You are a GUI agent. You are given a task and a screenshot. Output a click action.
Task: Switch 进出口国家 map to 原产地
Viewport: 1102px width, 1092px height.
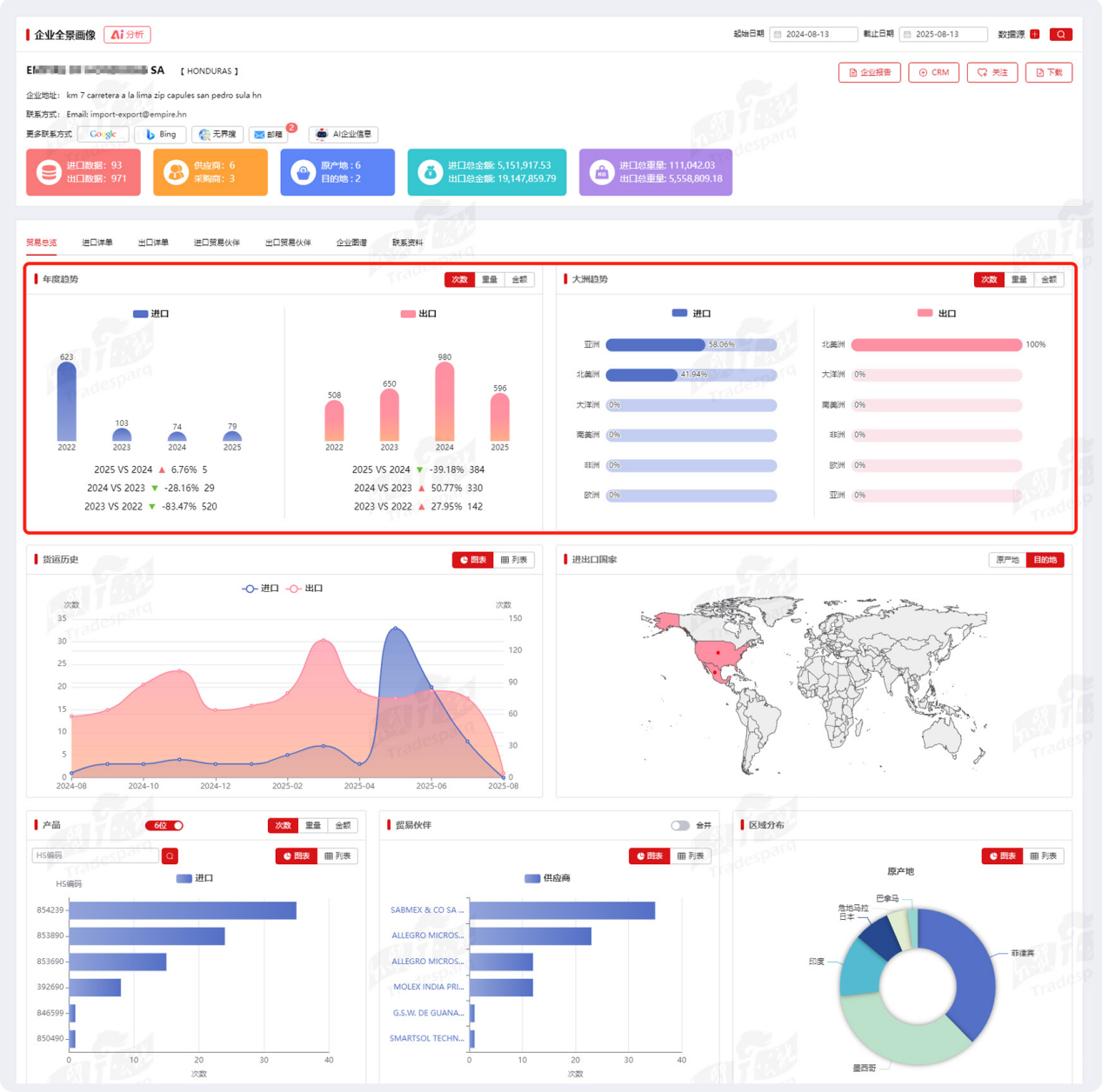click(x=1007, y=560)
